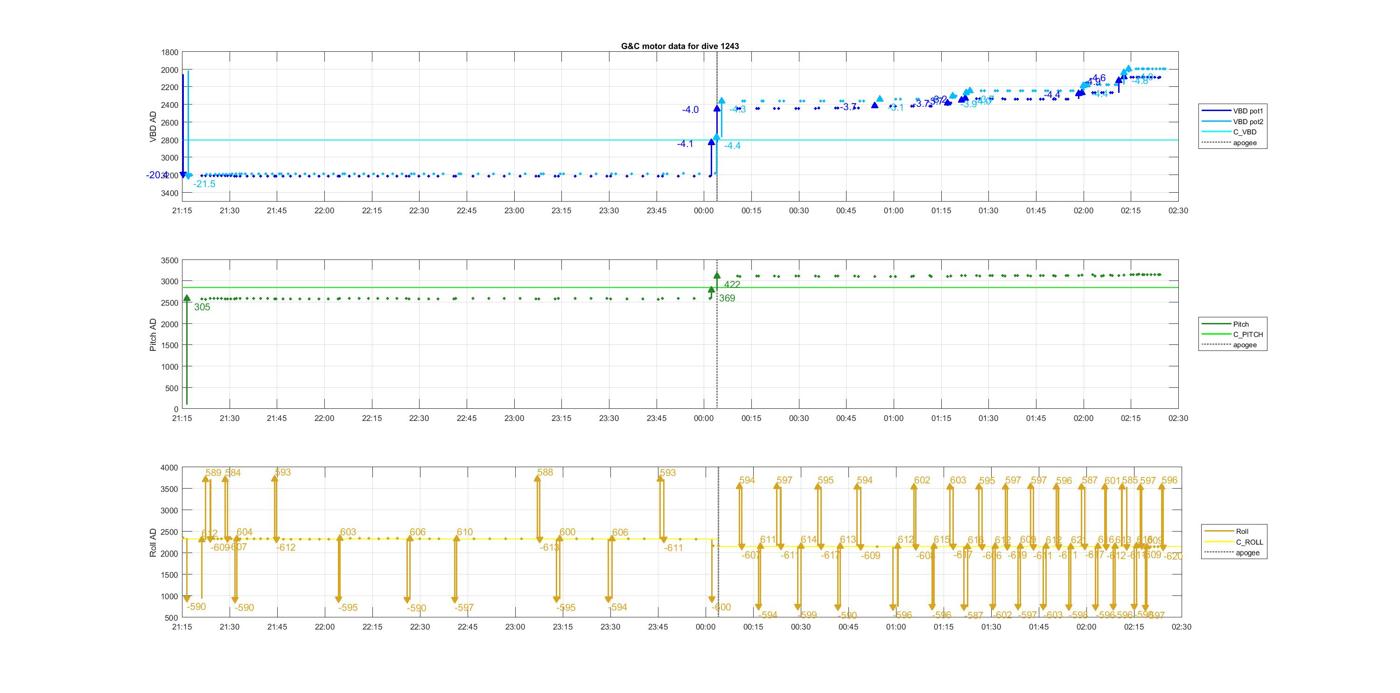
Task: Click the apogee dashed line in the Pitch plot
Action: tap(717, 334)
